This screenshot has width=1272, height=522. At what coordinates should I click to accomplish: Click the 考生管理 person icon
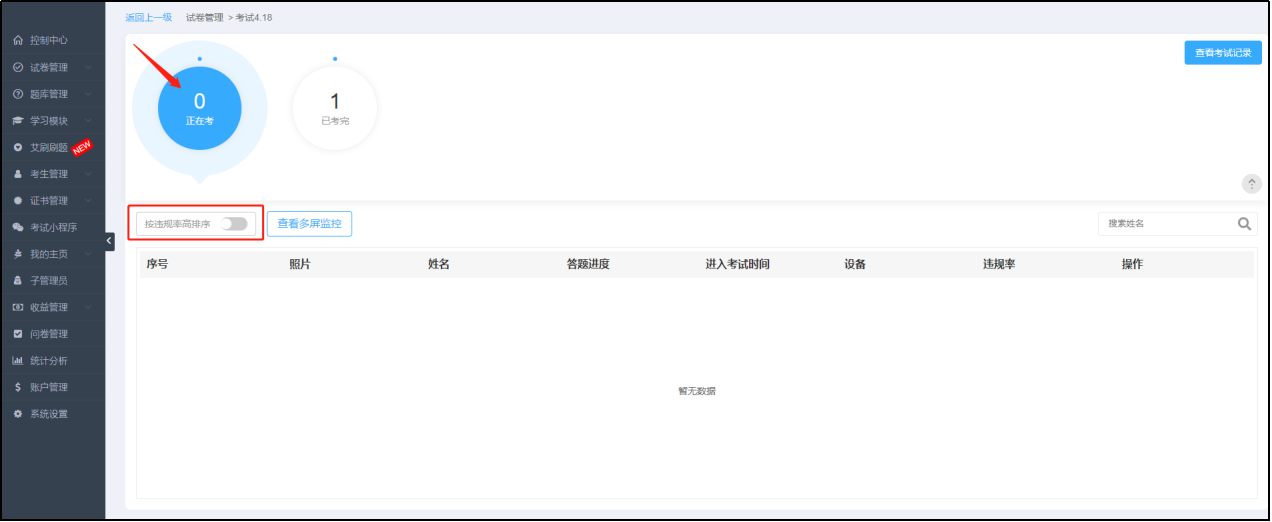coord(18,174)
